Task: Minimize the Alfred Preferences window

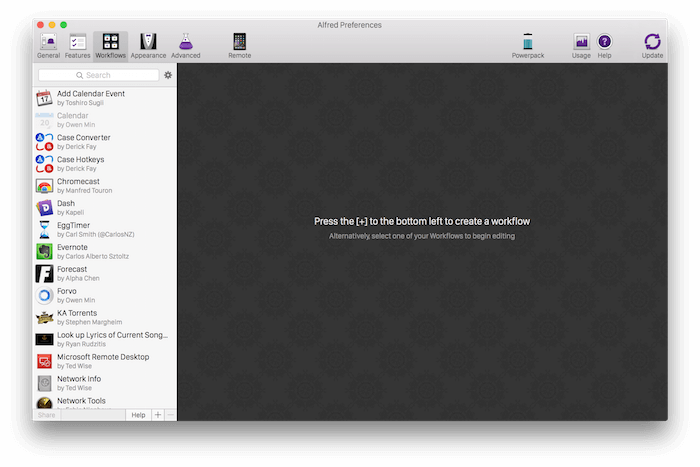Action: click(52, 25)
